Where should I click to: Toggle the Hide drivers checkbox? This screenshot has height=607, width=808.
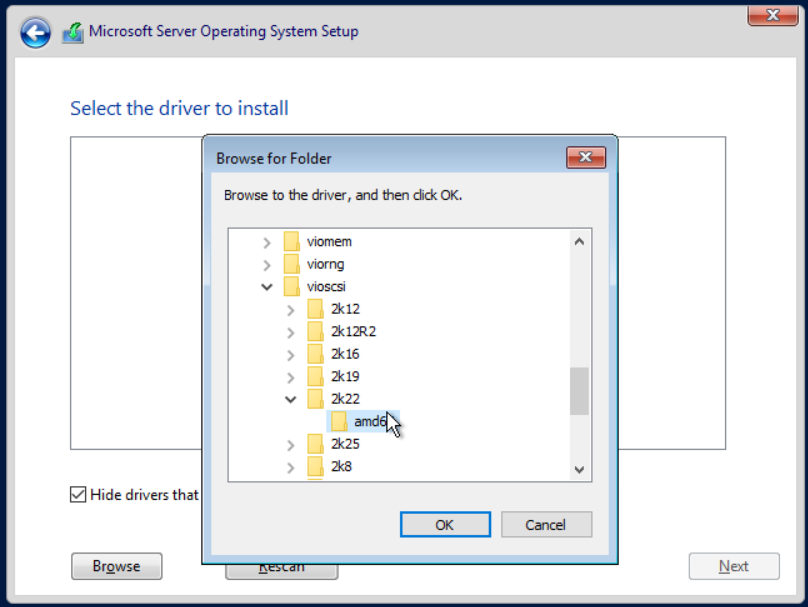[x=78, y=494]
